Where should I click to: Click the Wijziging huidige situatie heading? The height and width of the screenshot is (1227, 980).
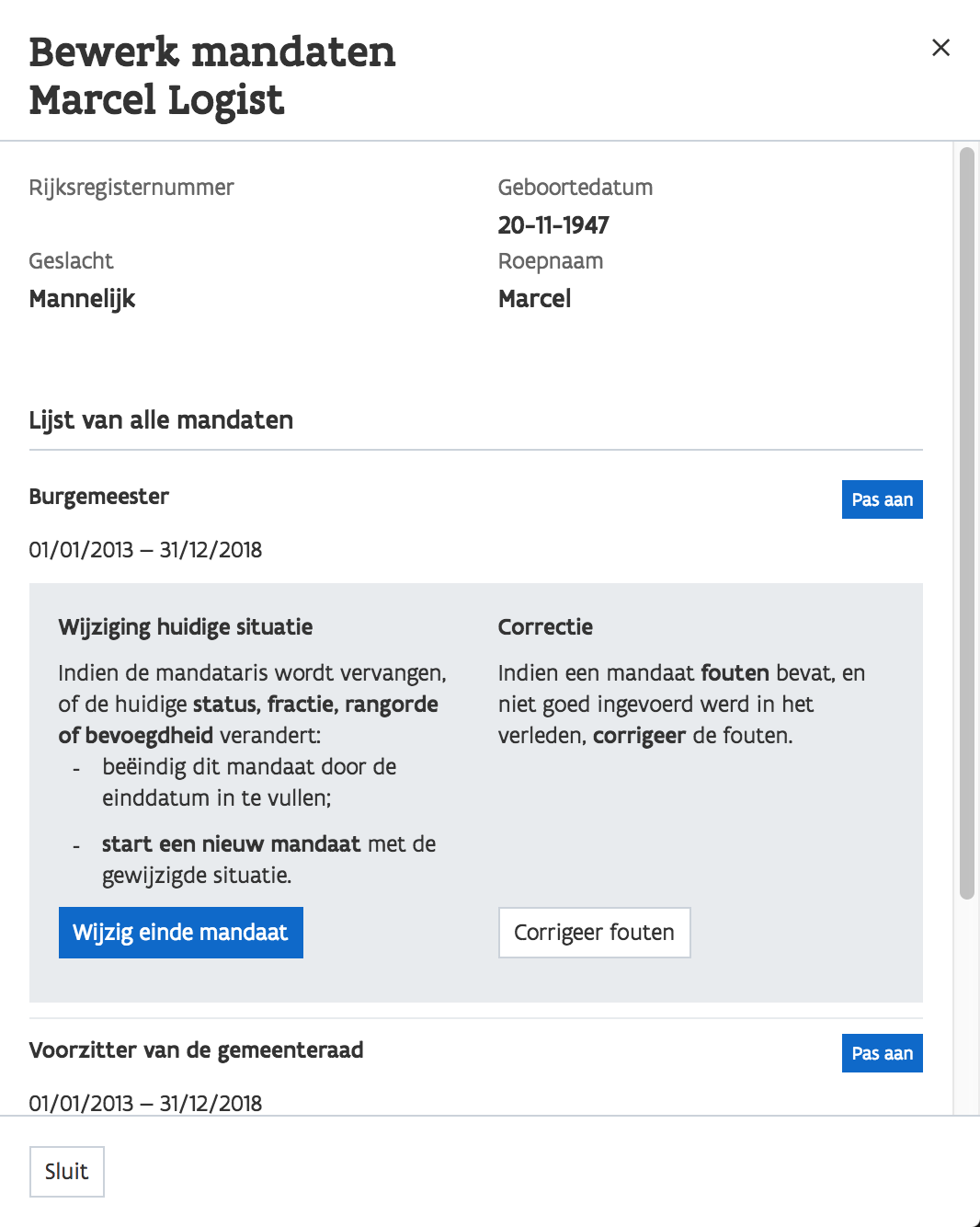pos(186,627)
